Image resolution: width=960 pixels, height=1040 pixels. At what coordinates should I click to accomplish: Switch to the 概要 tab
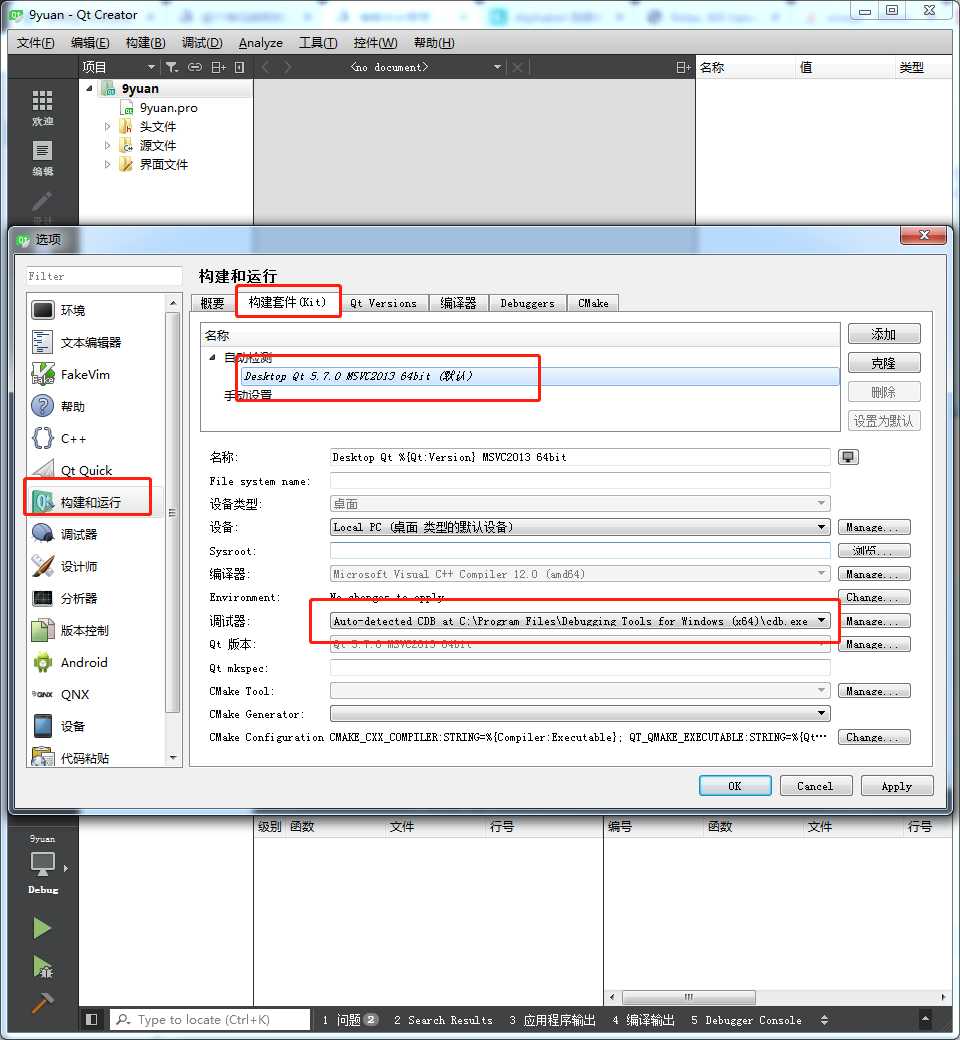pos(212,303)
